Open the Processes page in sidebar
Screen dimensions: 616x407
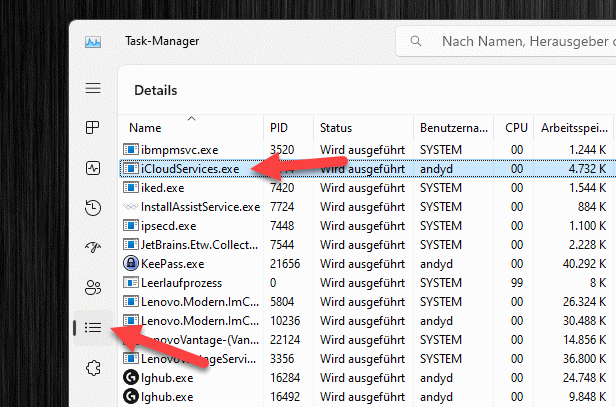click(x=93, y=127)
